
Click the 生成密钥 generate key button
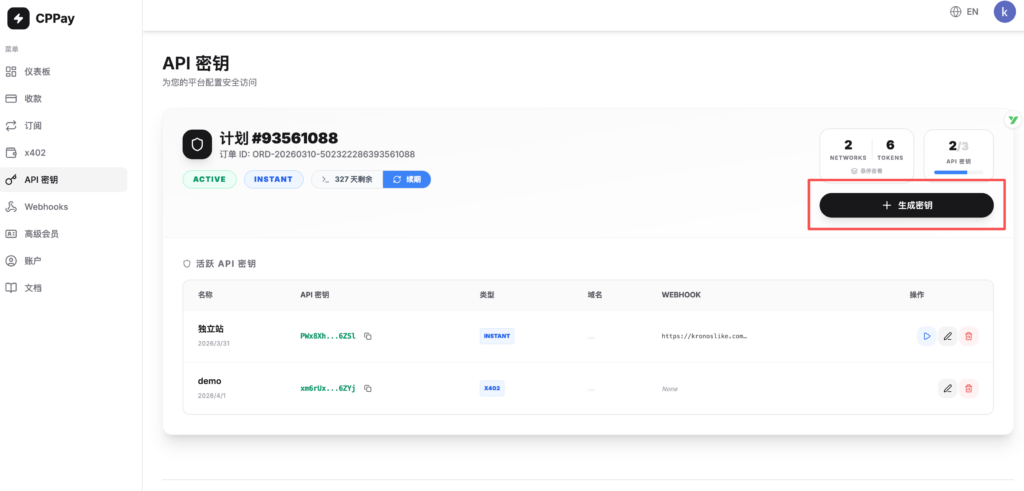[906, 205]
